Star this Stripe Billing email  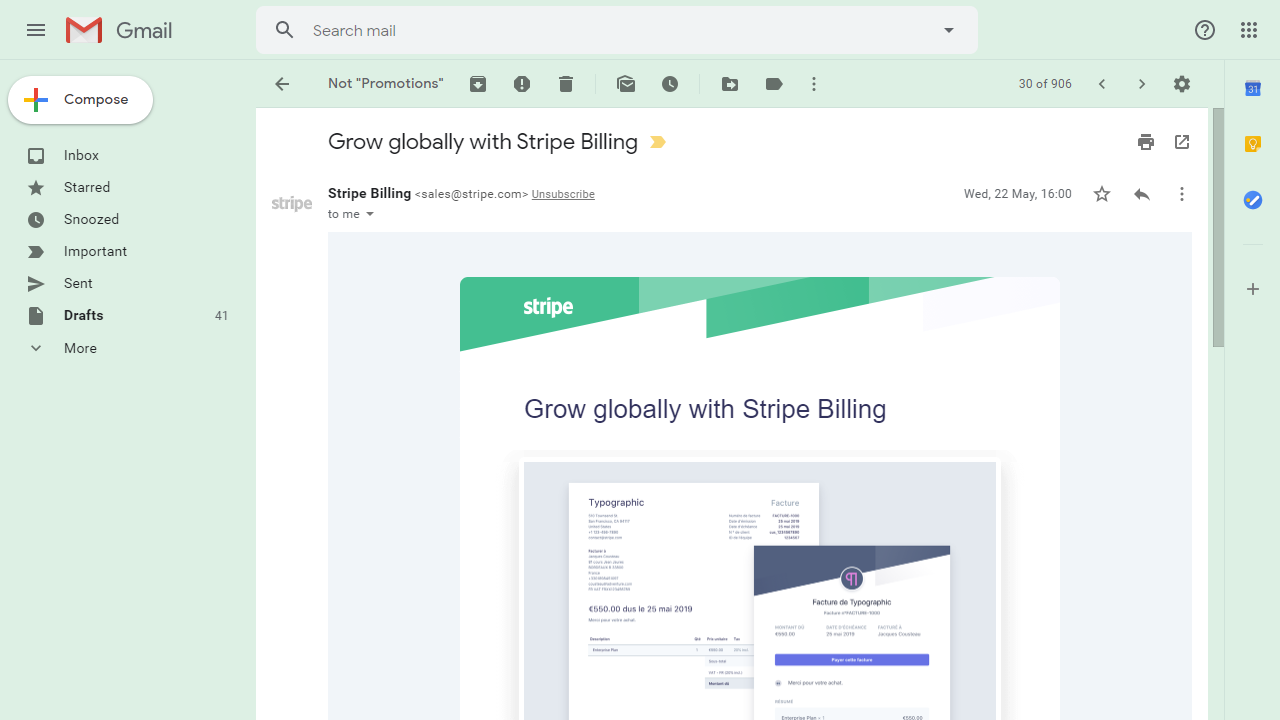[x=1102, y=194]
